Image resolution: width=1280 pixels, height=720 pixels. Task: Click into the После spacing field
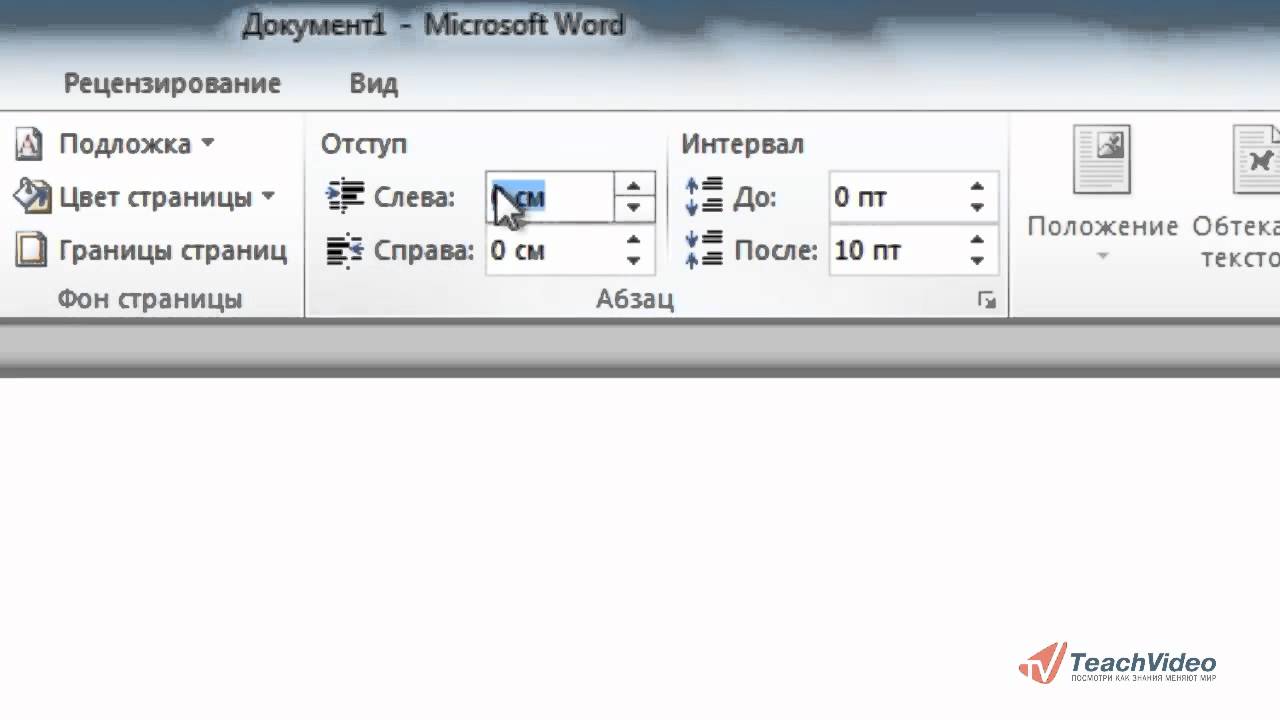[894, 250]
